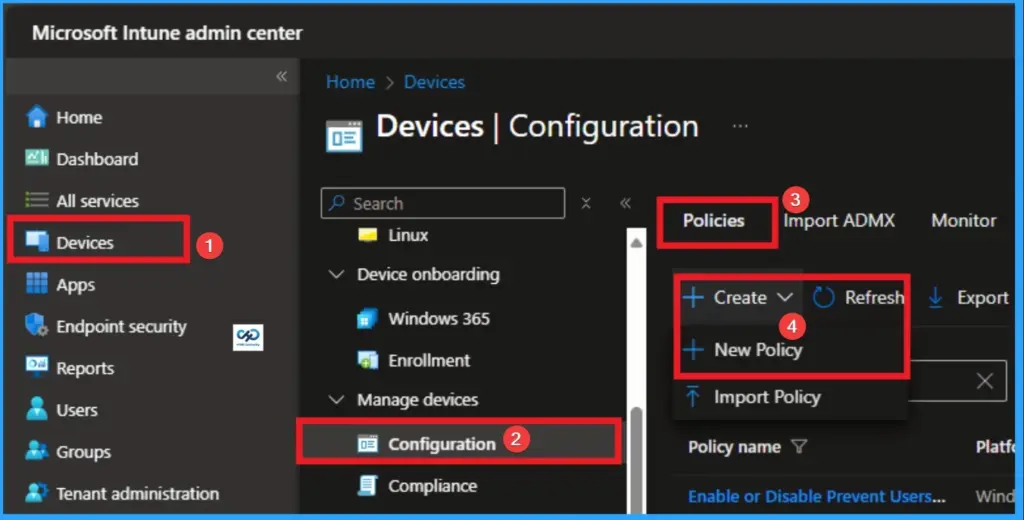Collapse the Devices submenu with double chevron

coord(625,203)
